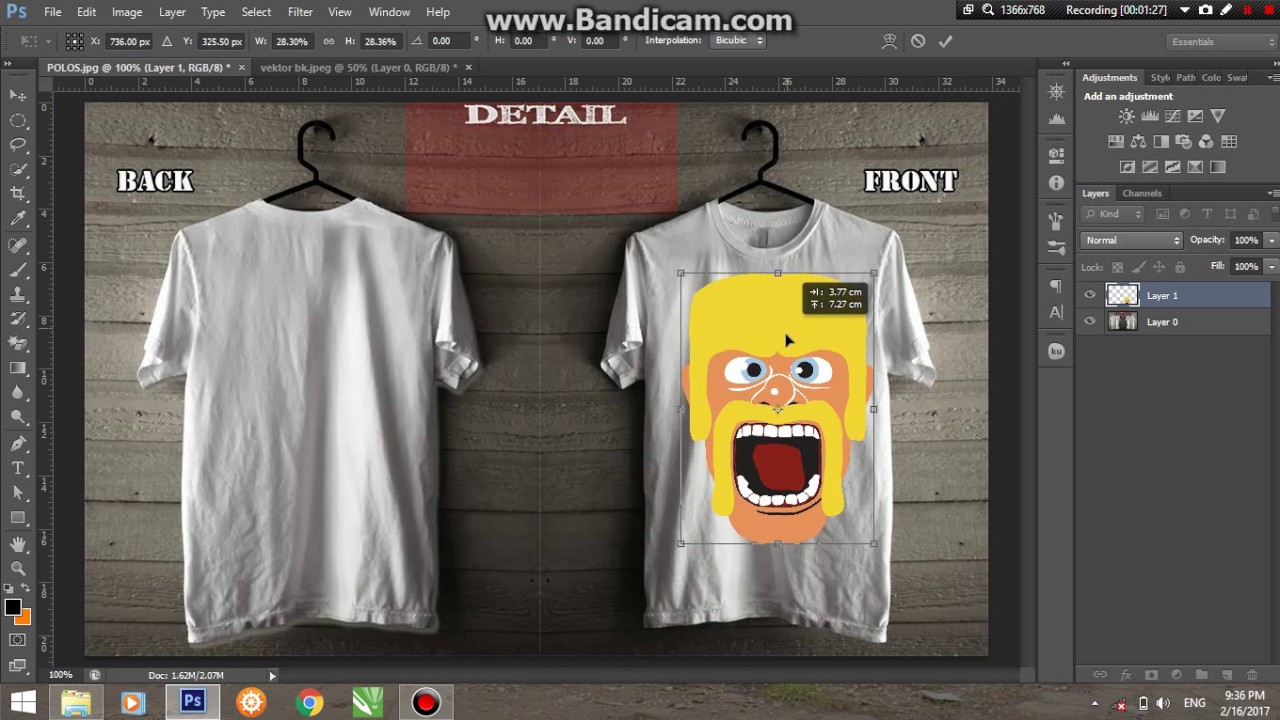Open the Essentials workspace dropdown
This screenshot has width=1280, height=720.
[x=1222, y=42]
